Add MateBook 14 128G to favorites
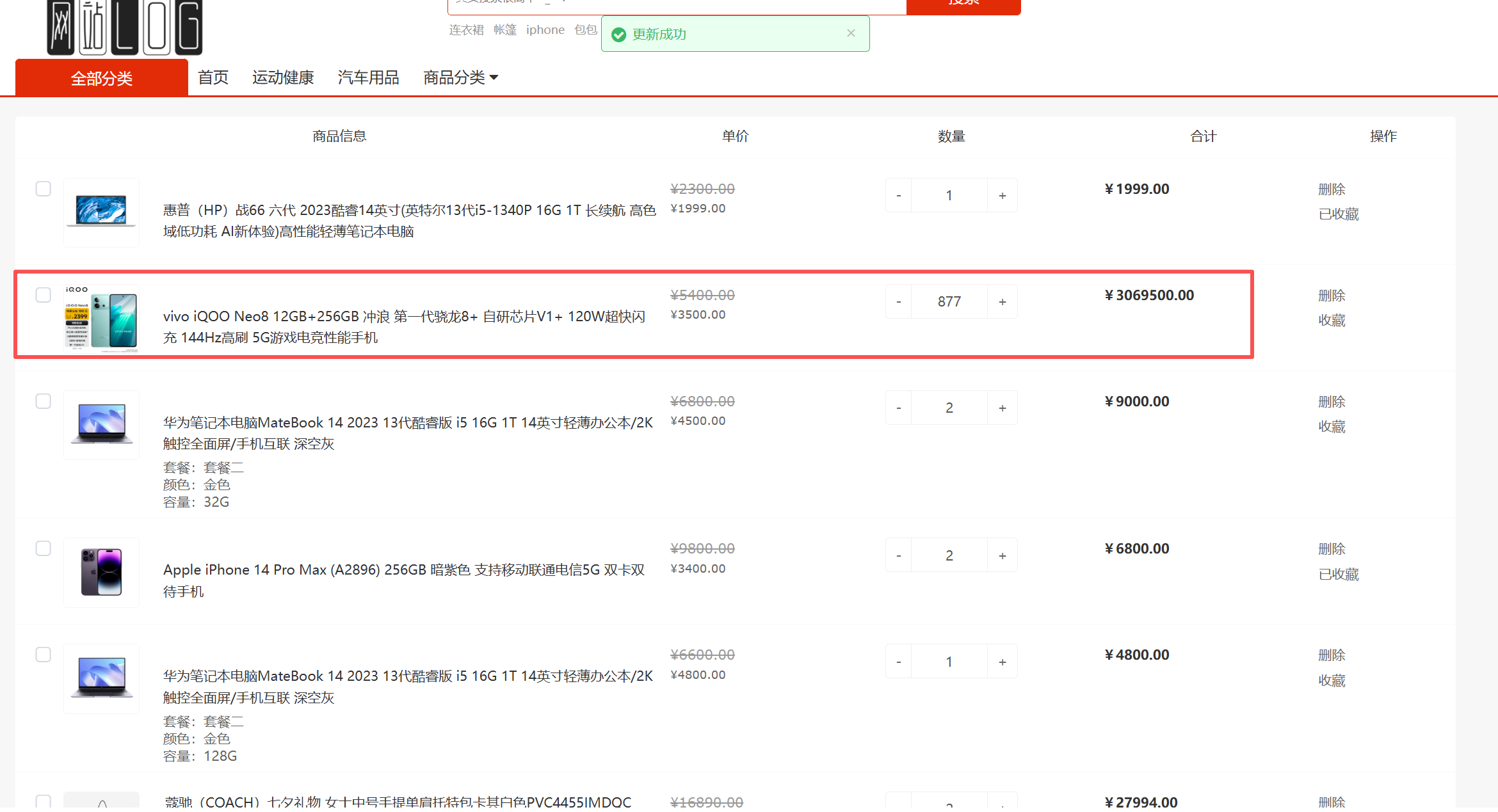1498x812 pixels. [x=1332, y=681]
